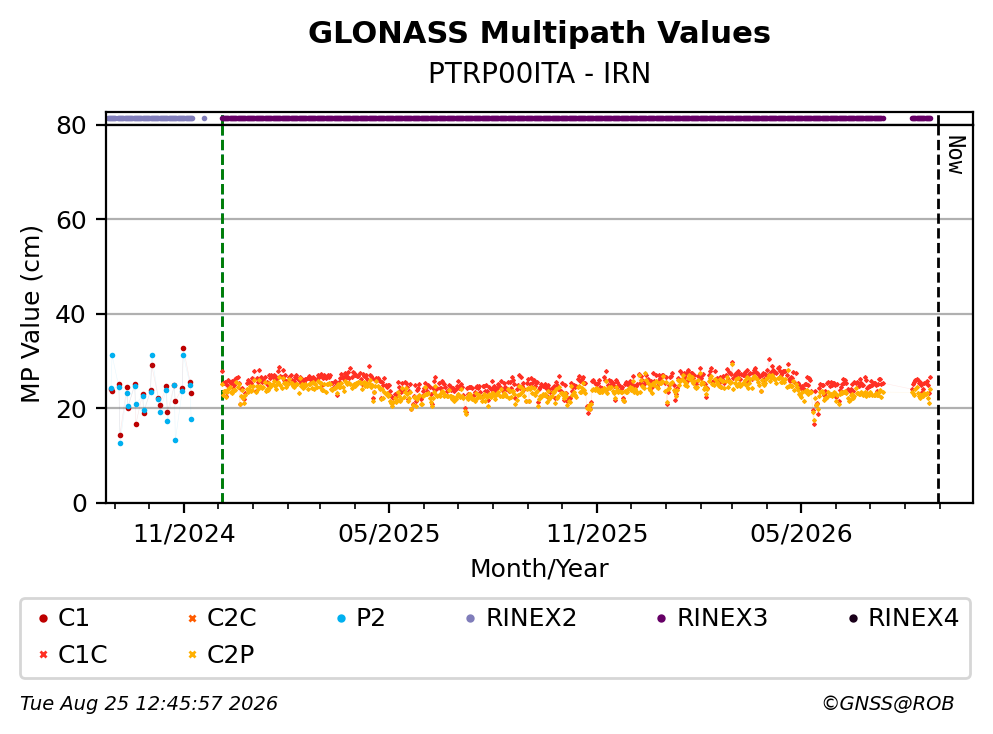Click the RINEX4 legend label

pos(913,617)
